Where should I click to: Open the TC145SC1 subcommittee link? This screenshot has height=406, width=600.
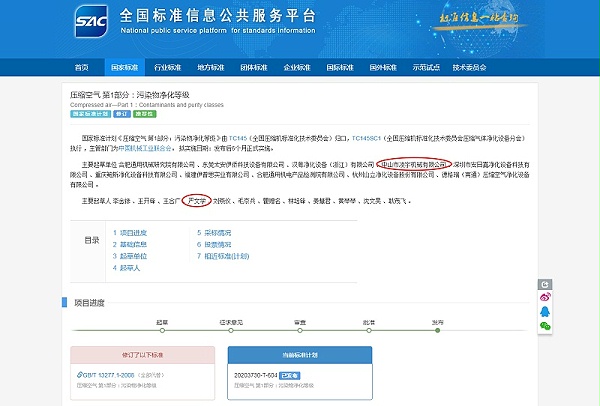click(x=366, y=138)
